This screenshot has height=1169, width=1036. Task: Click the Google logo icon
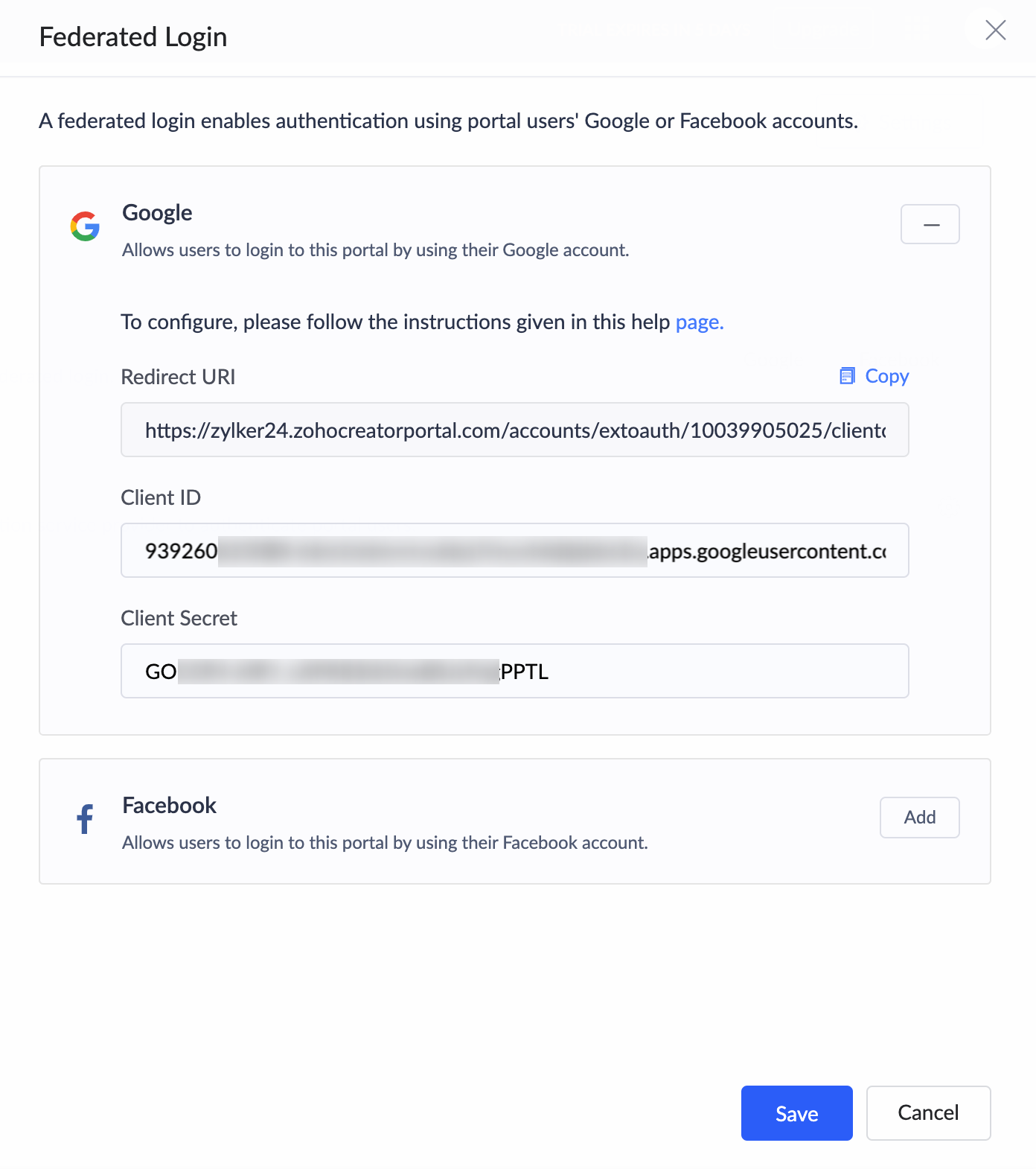85,226
